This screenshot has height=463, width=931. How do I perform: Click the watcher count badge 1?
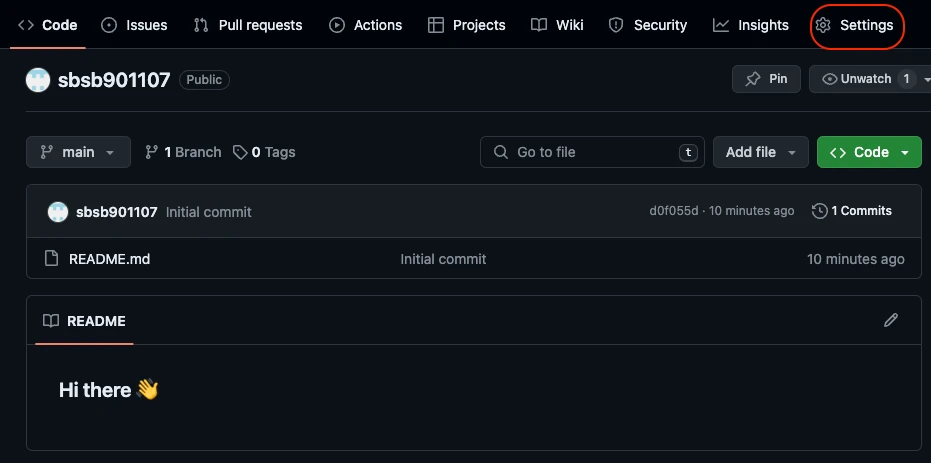pos(906,79)
